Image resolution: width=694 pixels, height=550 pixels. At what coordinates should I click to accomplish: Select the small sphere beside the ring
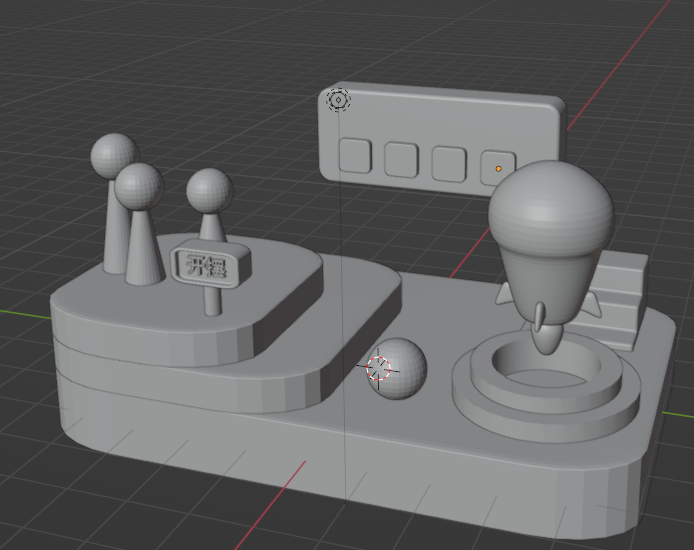(397, 369)
